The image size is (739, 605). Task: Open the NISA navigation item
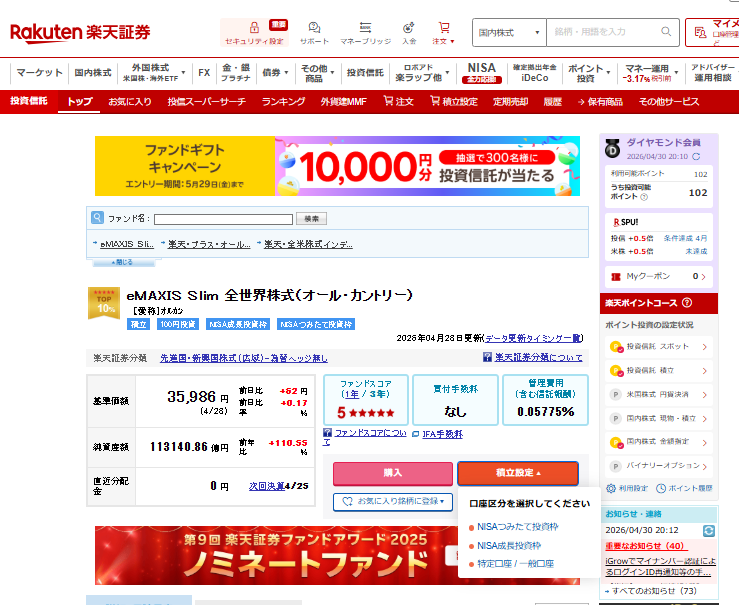pyautogui.click(x=481, y=73)
